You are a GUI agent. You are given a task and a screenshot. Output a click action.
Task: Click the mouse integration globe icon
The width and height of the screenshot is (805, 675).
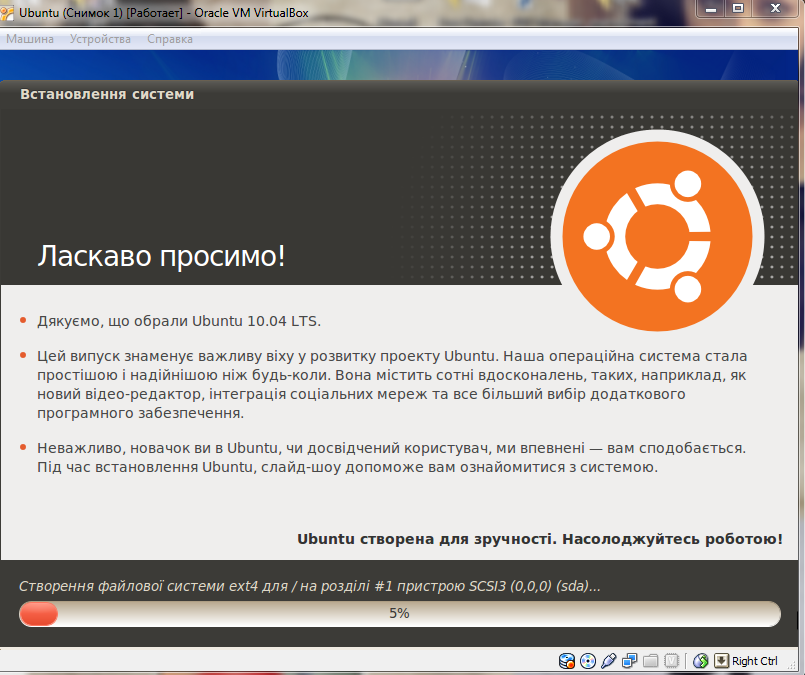[700, 661]
